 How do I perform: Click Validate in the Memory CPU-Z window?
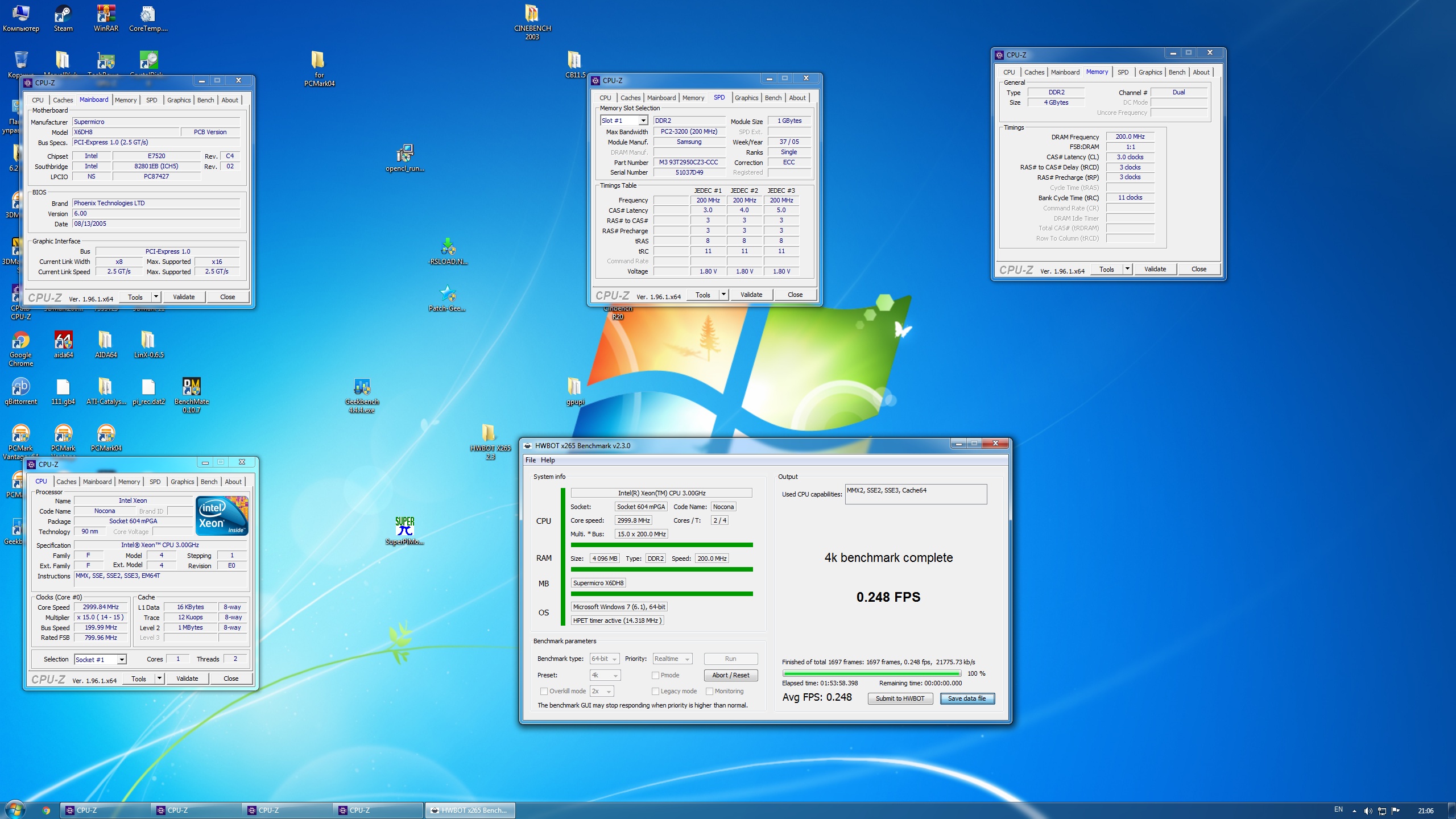pos(1155,269)
